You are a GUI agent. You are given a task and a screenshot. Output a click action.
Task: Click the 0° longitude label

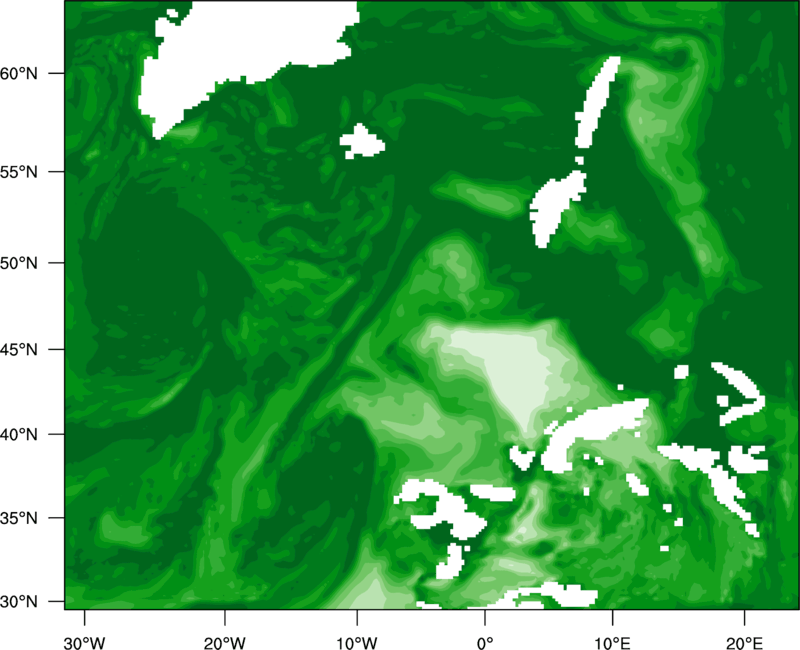(x=485, y=643)
